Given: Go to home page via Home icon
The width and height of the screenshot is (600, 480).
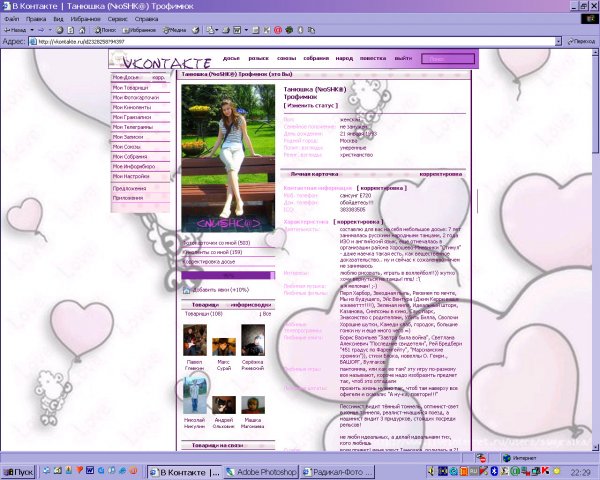Looking at the screenshot, I should [82, 30].
